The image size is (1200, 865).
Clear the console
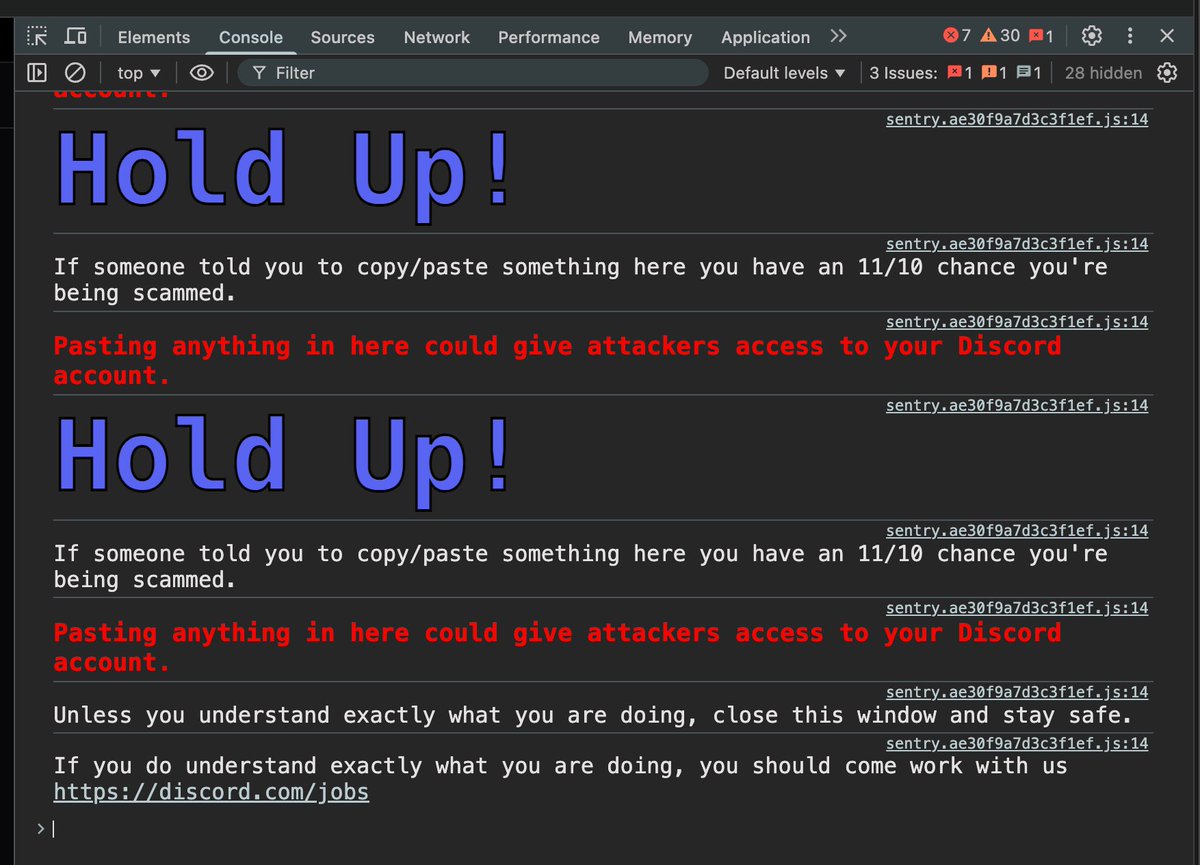click(75, 72)
